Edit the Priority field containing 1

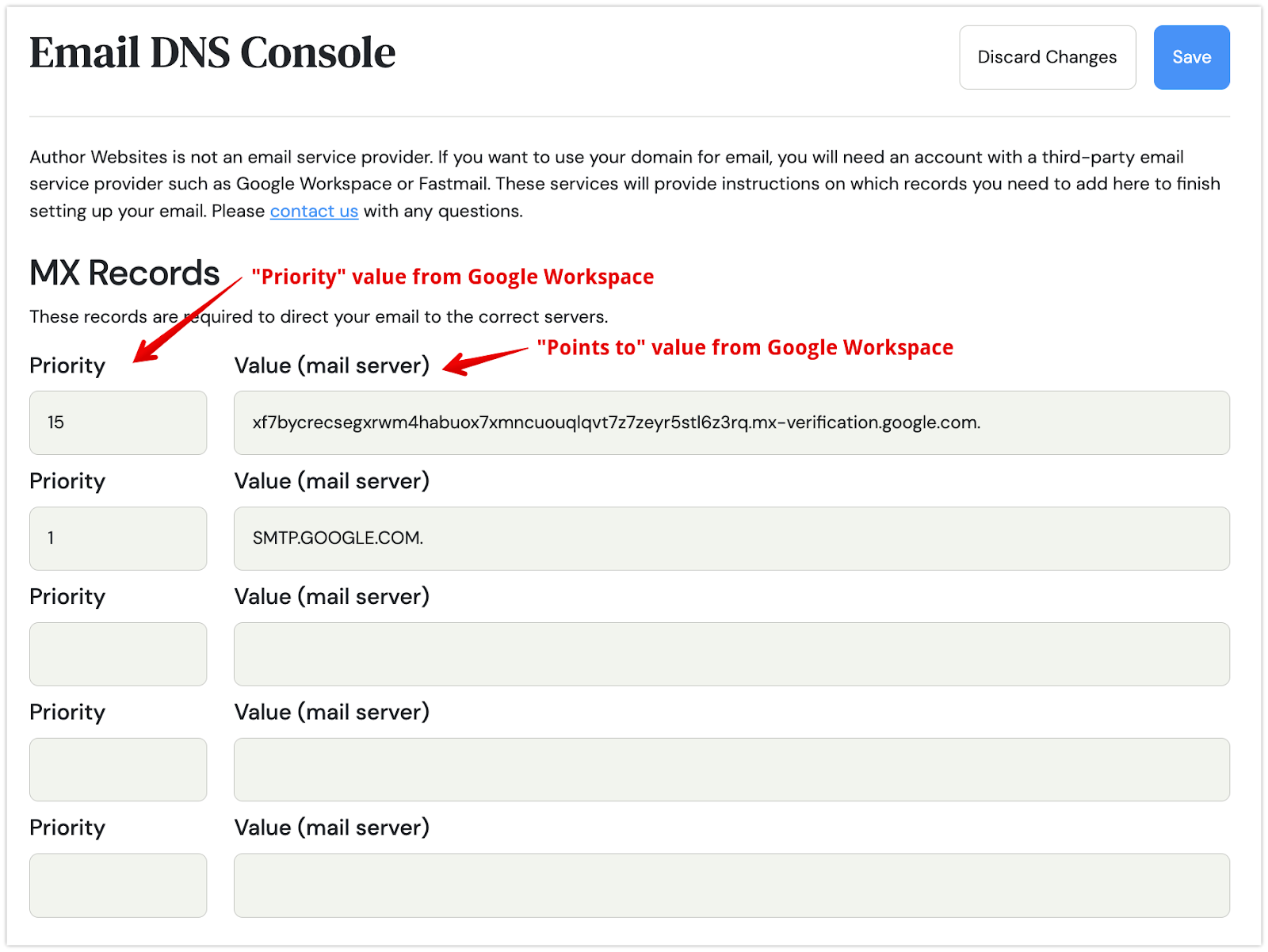pyautogui.click(x=118, y=538)
